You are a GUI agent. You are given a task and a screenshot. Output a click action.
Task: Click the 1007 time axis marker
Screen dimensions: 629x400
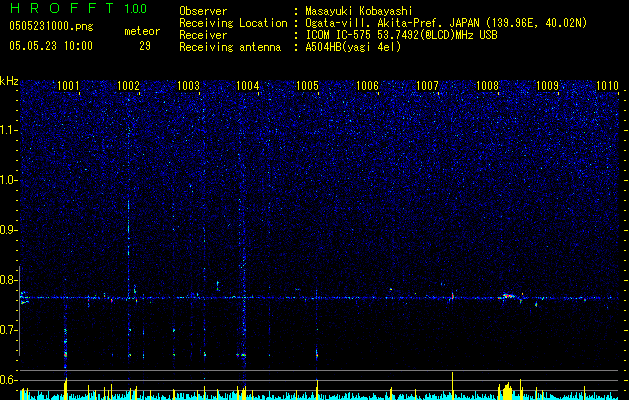tap(427, 85)
